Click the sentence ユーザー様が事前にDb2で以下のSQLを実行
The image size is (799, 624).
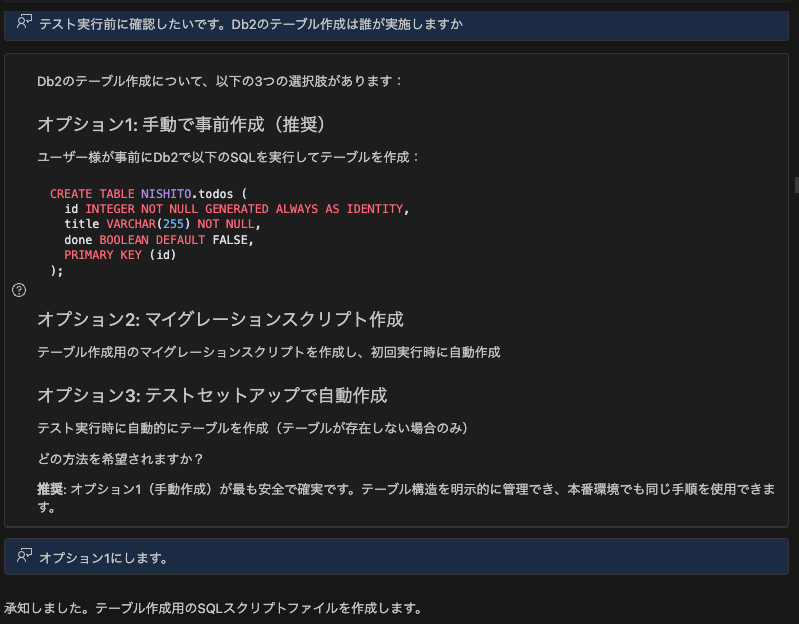pos(228,157)
